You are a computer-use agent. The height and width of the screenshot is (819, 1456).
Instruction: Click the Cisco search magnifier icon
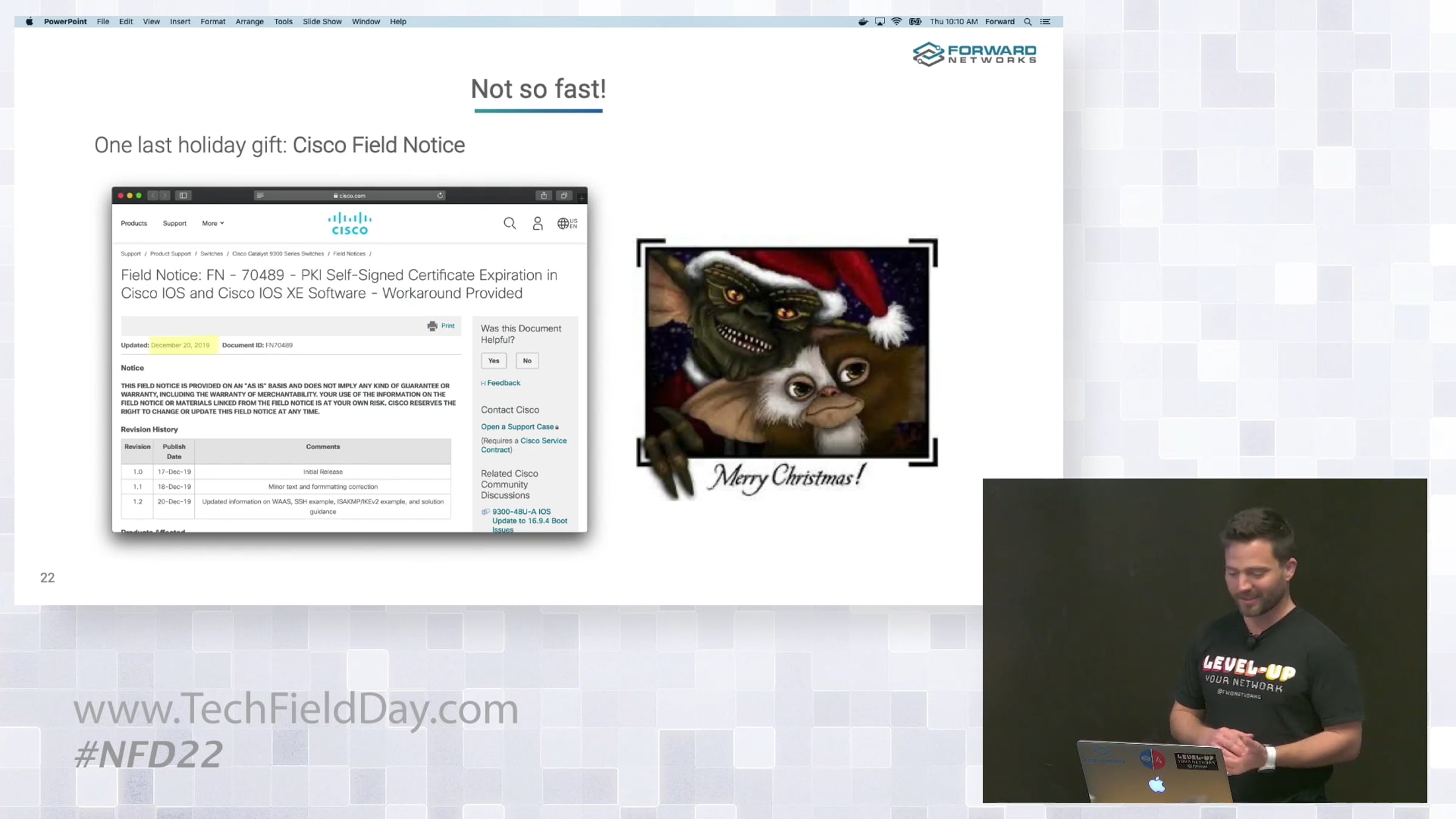(510, 223)
